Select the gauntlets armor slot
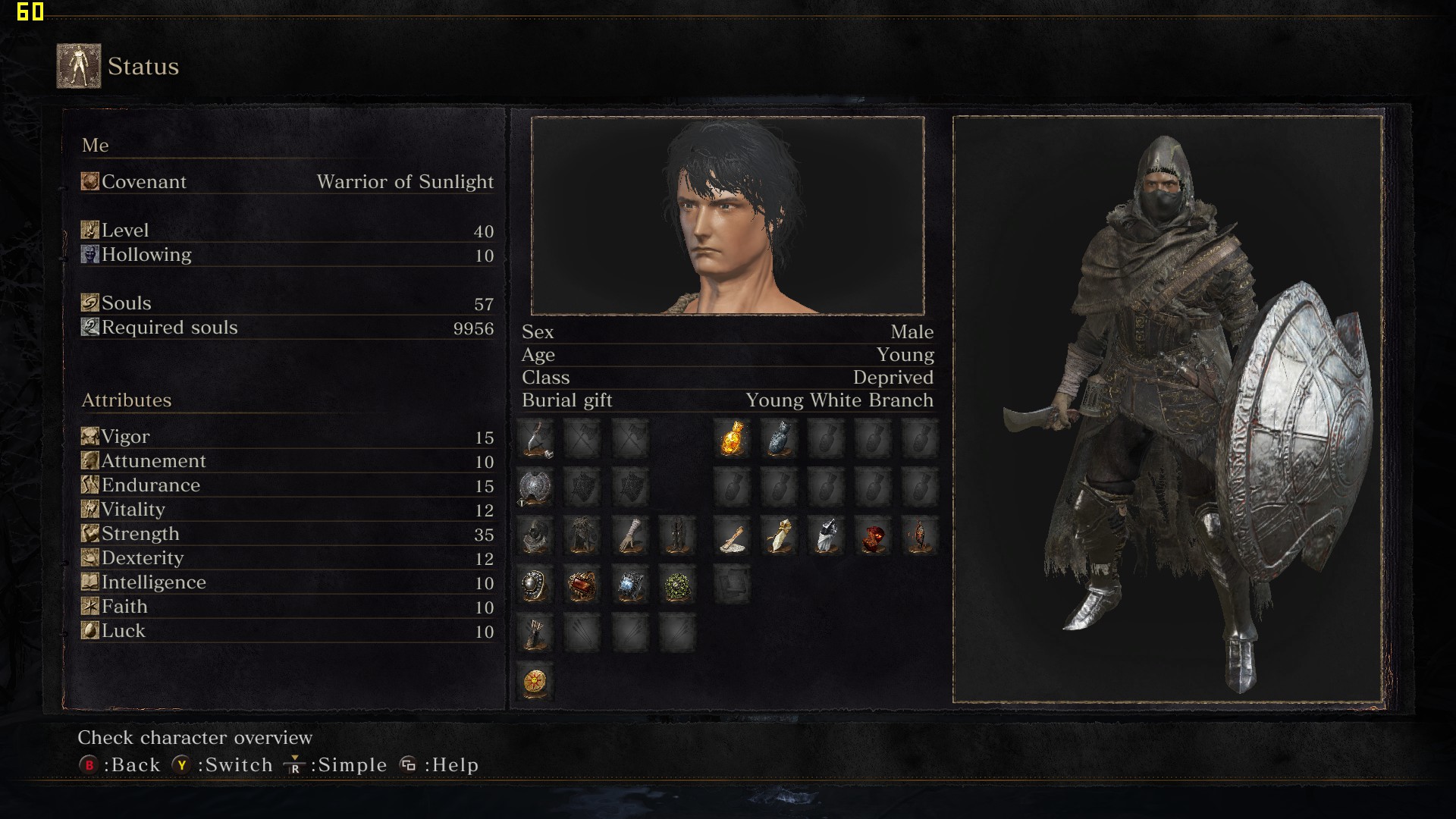The width and height of the screenshot is (1456, 819). pos(629,536)
